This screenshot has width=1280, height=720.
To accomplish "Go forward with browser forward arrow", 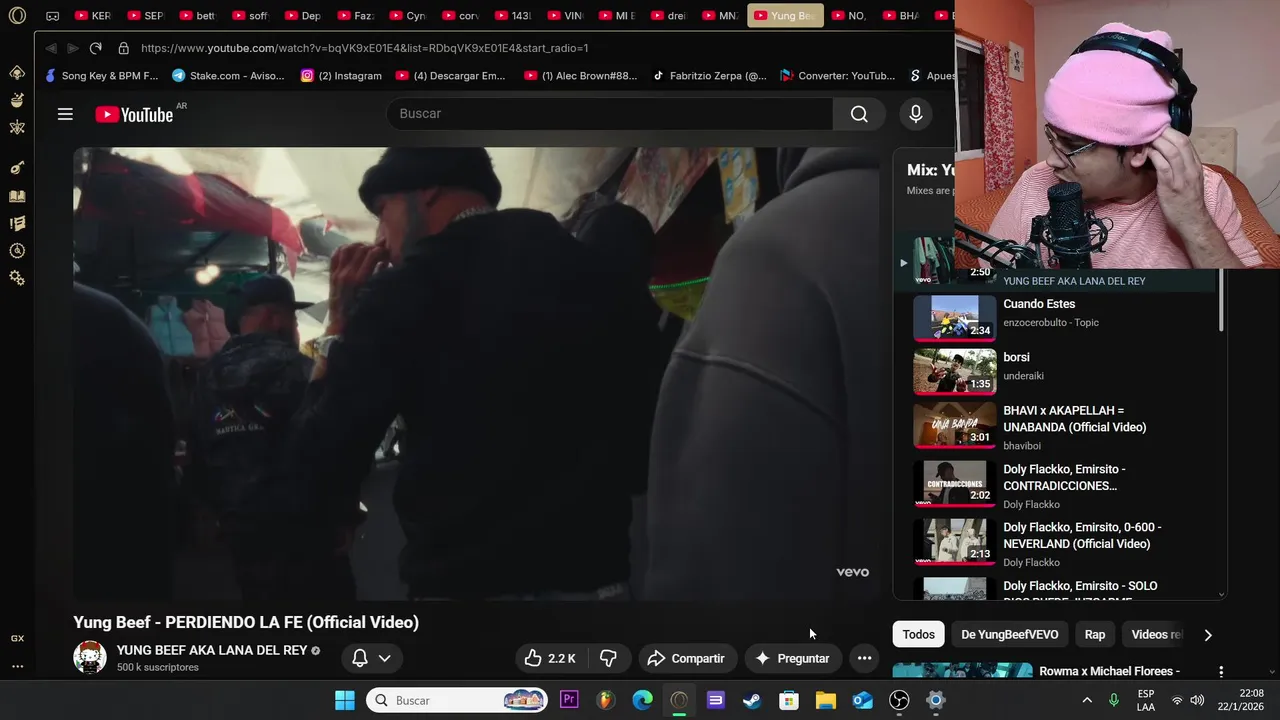I will [x=72, y=48].
